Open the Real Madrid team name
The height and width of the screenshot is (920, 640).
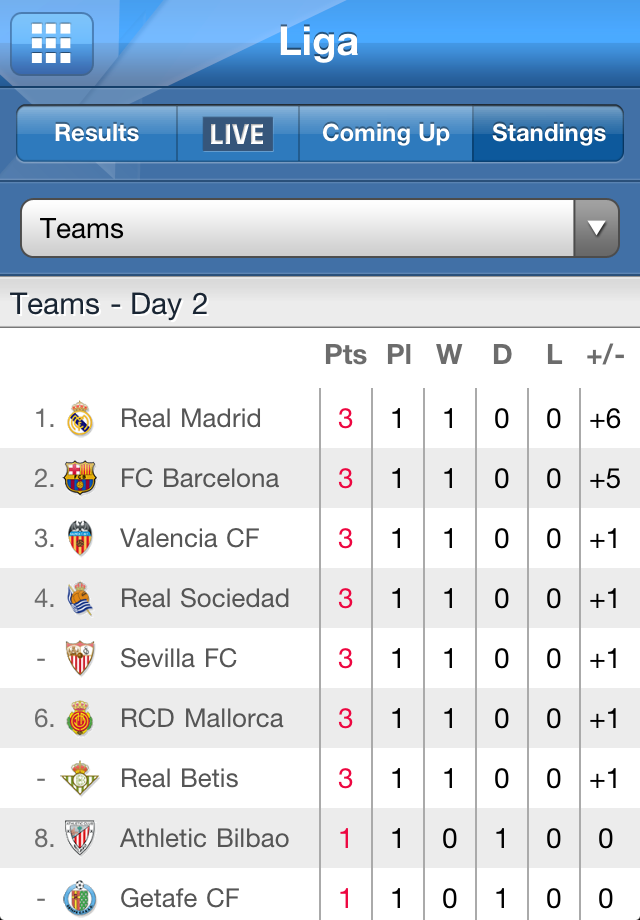(191, 418)
